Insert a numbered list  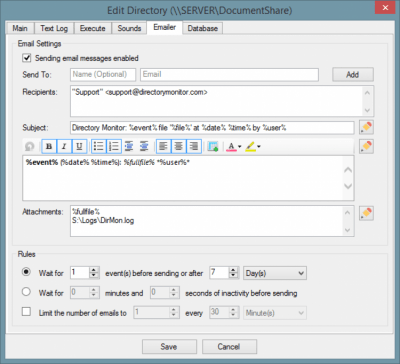click(x=114, y=146)
